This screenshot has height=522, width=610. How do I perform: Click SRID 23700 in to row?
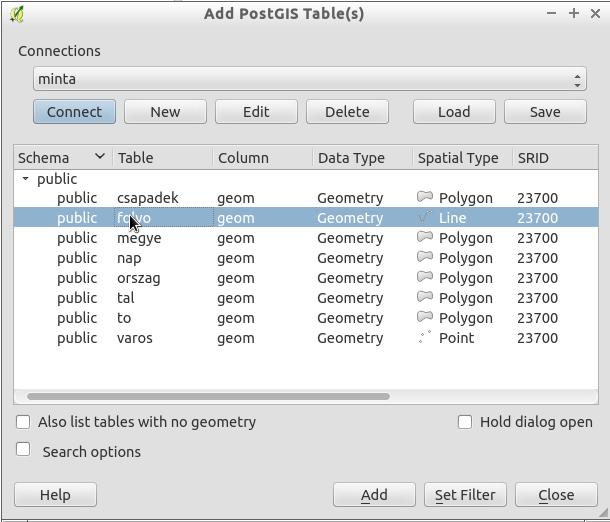click(x=538, y=318)
